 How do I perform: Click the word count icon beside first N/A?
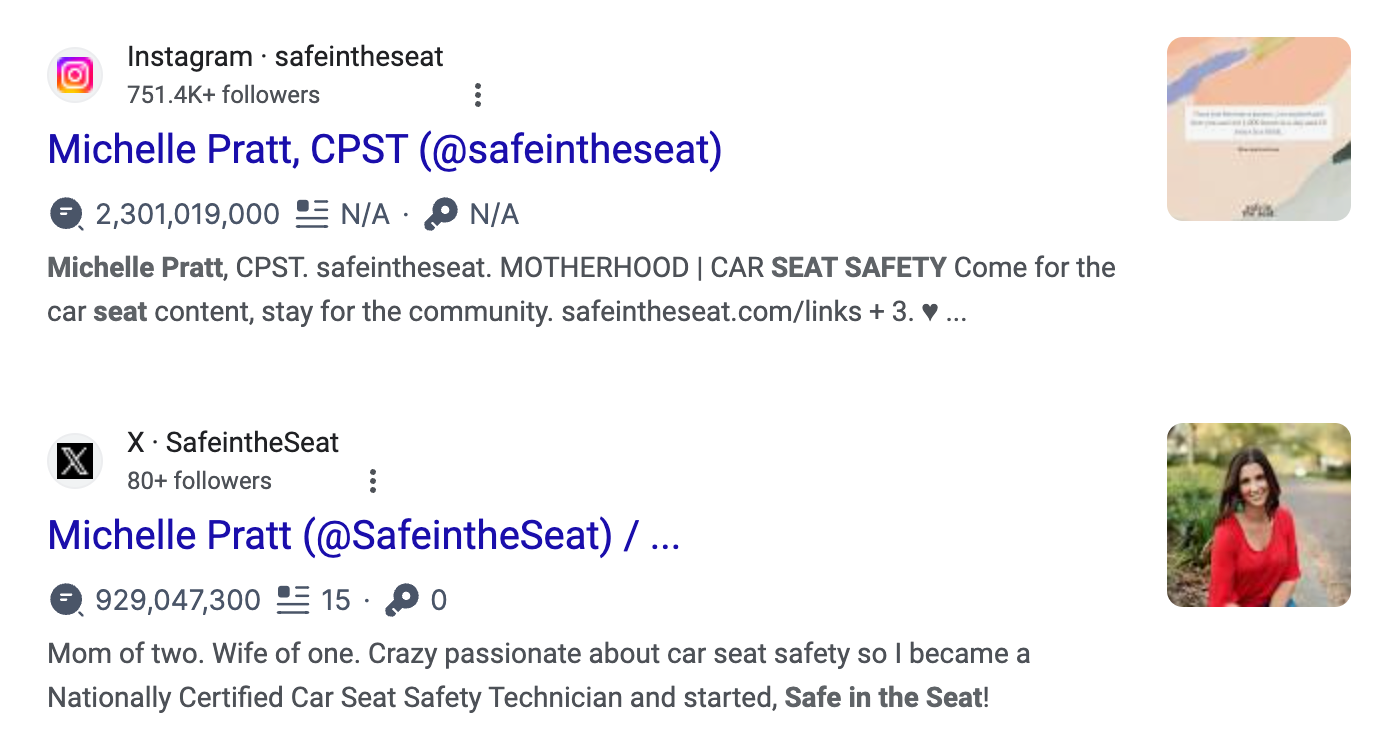312,214
